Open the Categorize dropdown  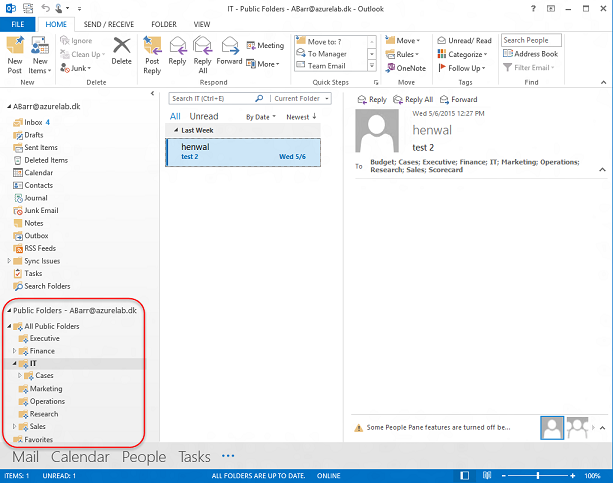462,54
